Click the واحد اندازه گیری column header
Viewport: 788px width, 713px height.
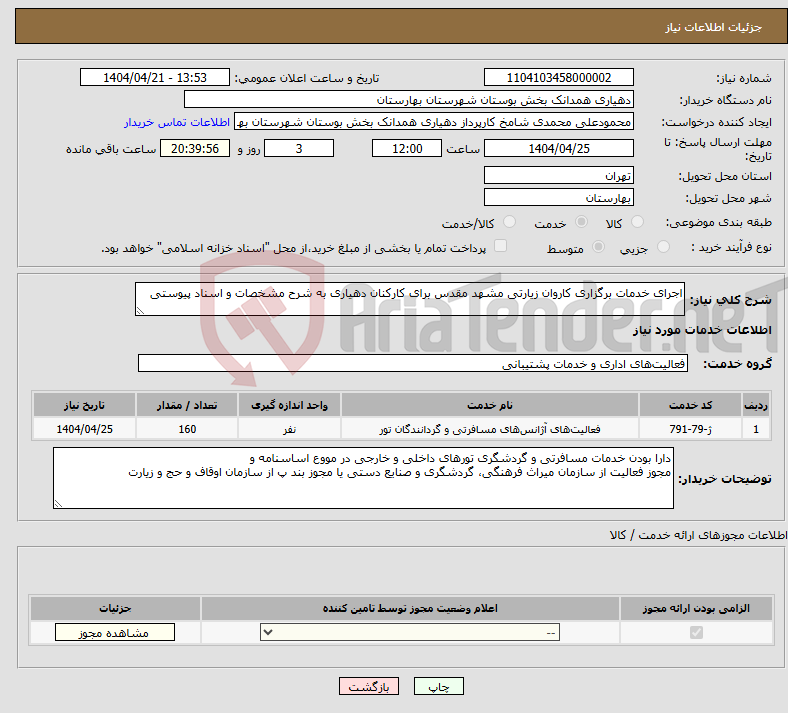coord(289,405)
